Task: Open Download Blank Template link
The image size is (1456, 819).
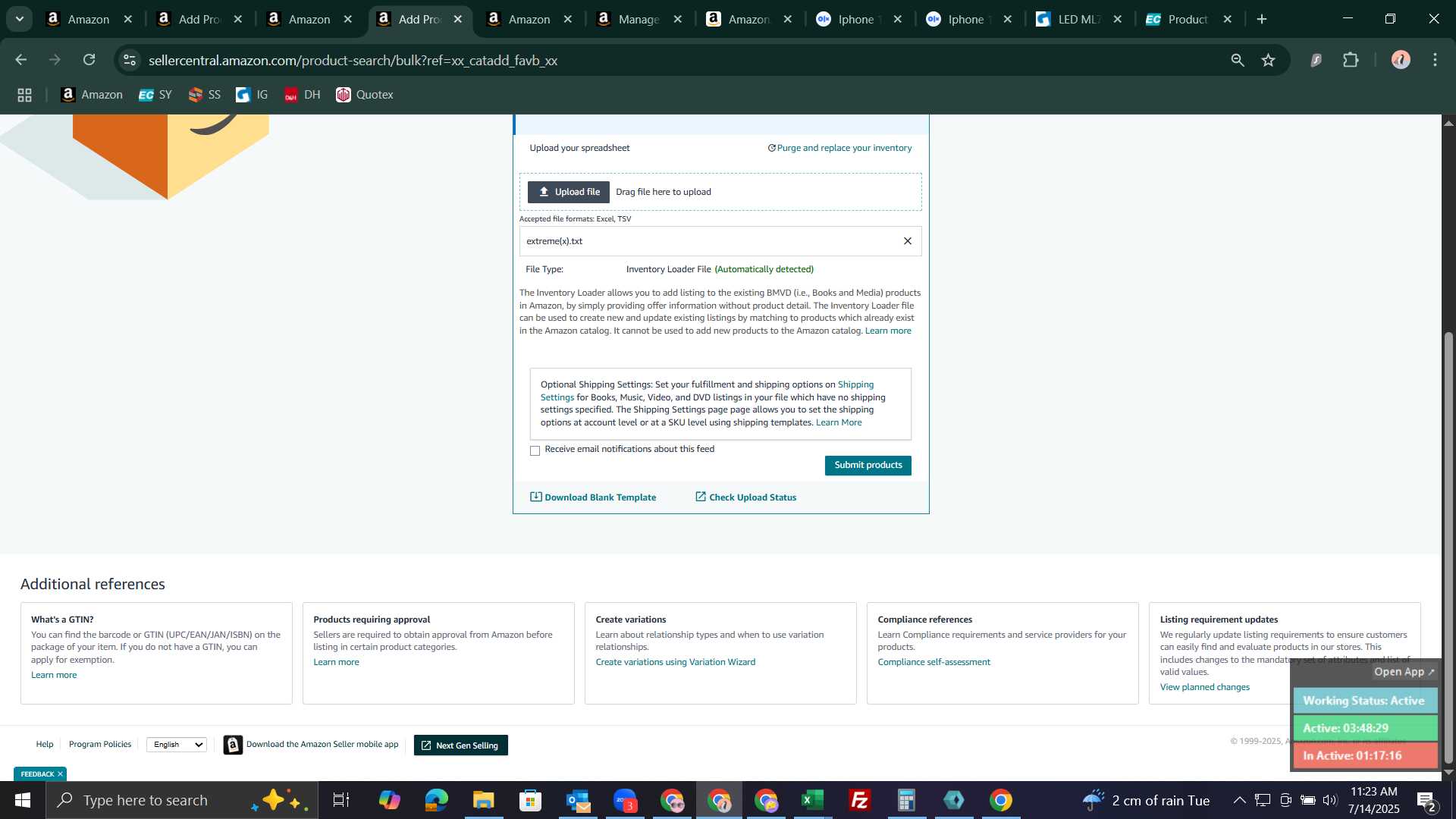Action: pos(593,497)
